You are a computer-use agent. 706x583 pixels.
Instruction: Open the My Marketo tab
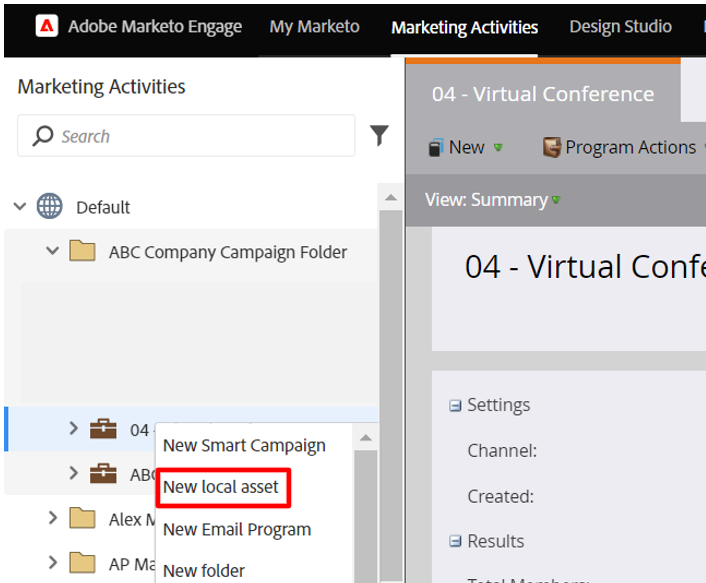(314, 27)
